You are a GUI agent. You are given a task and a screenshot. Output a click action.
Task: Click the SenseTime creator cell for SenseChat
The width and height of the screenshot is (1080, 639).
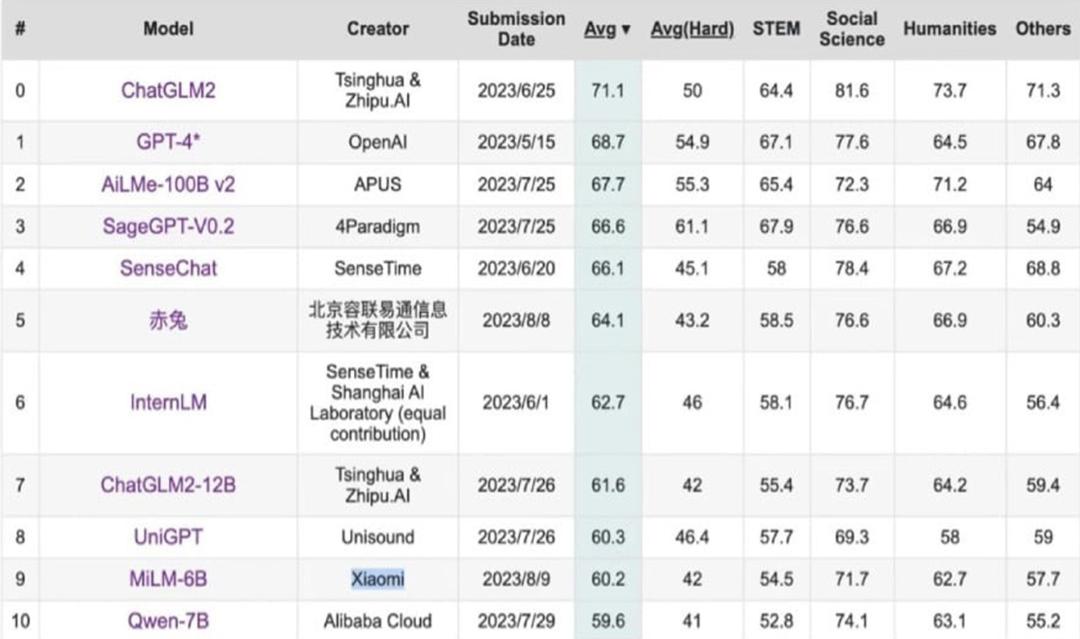click(x=377, y=269)
